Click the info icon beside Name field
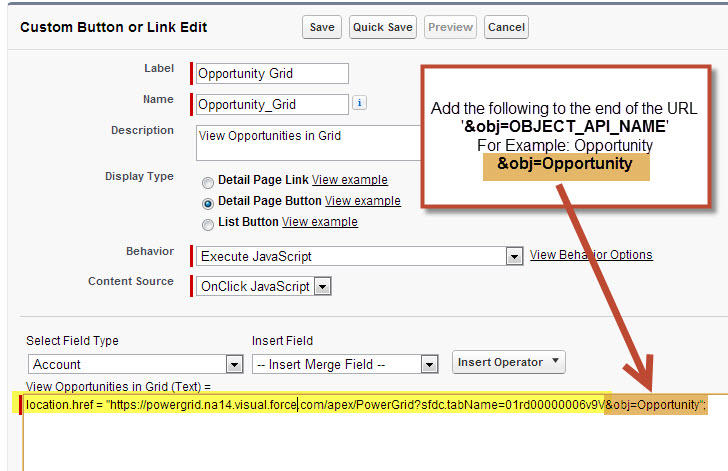This screenshot has width=728, height=471. [x=360, y=103]
